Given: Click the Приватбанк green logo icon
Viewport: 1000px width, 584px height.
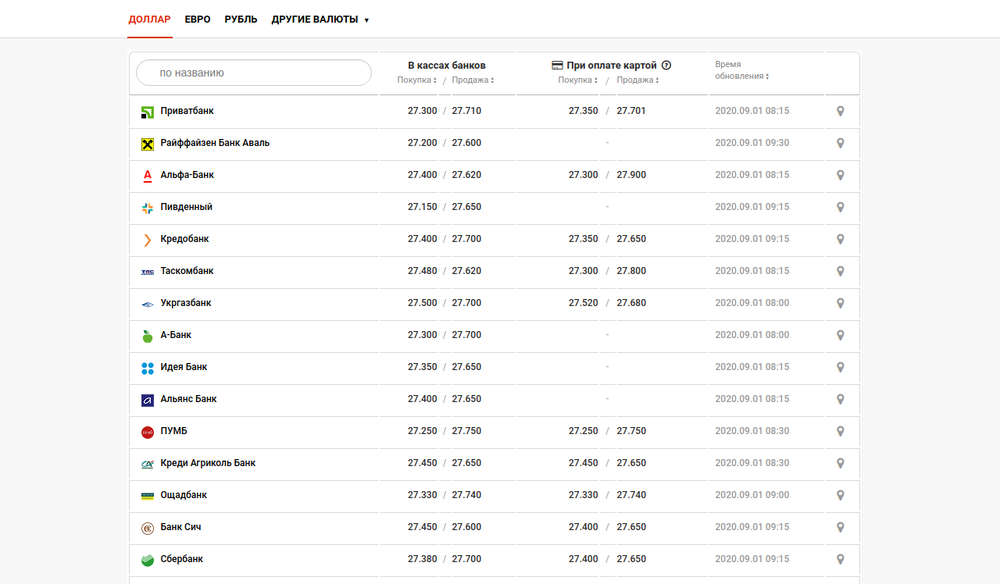Looking at the screenshot, I should click(147, 112).
